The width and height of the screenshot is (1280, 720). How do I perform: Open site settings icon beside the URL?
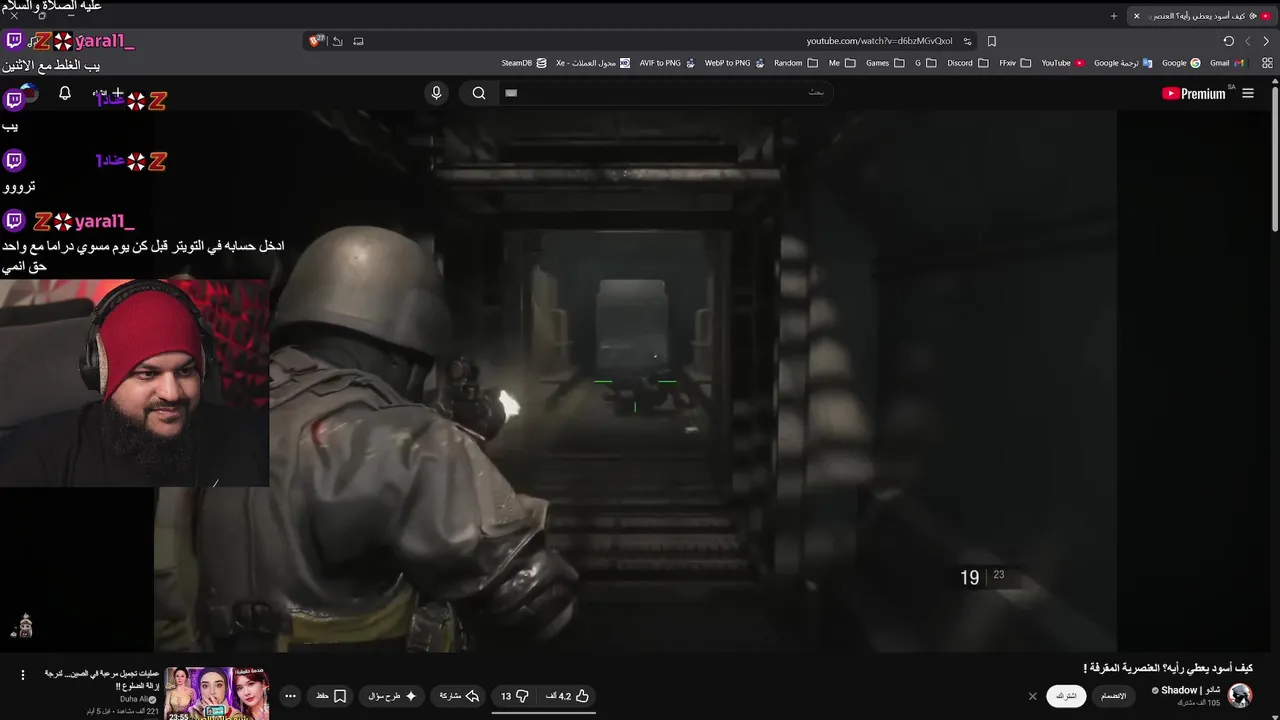[x=967, y=41]
